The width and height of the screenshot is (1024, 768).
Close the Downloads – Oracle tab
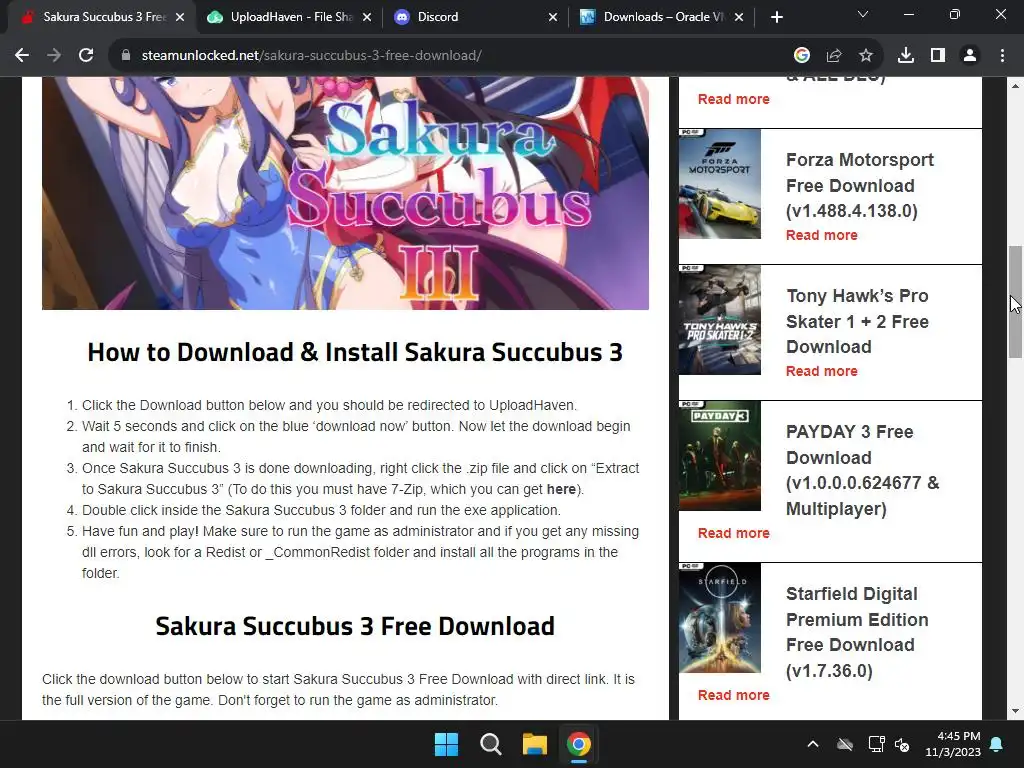(739, 17)
